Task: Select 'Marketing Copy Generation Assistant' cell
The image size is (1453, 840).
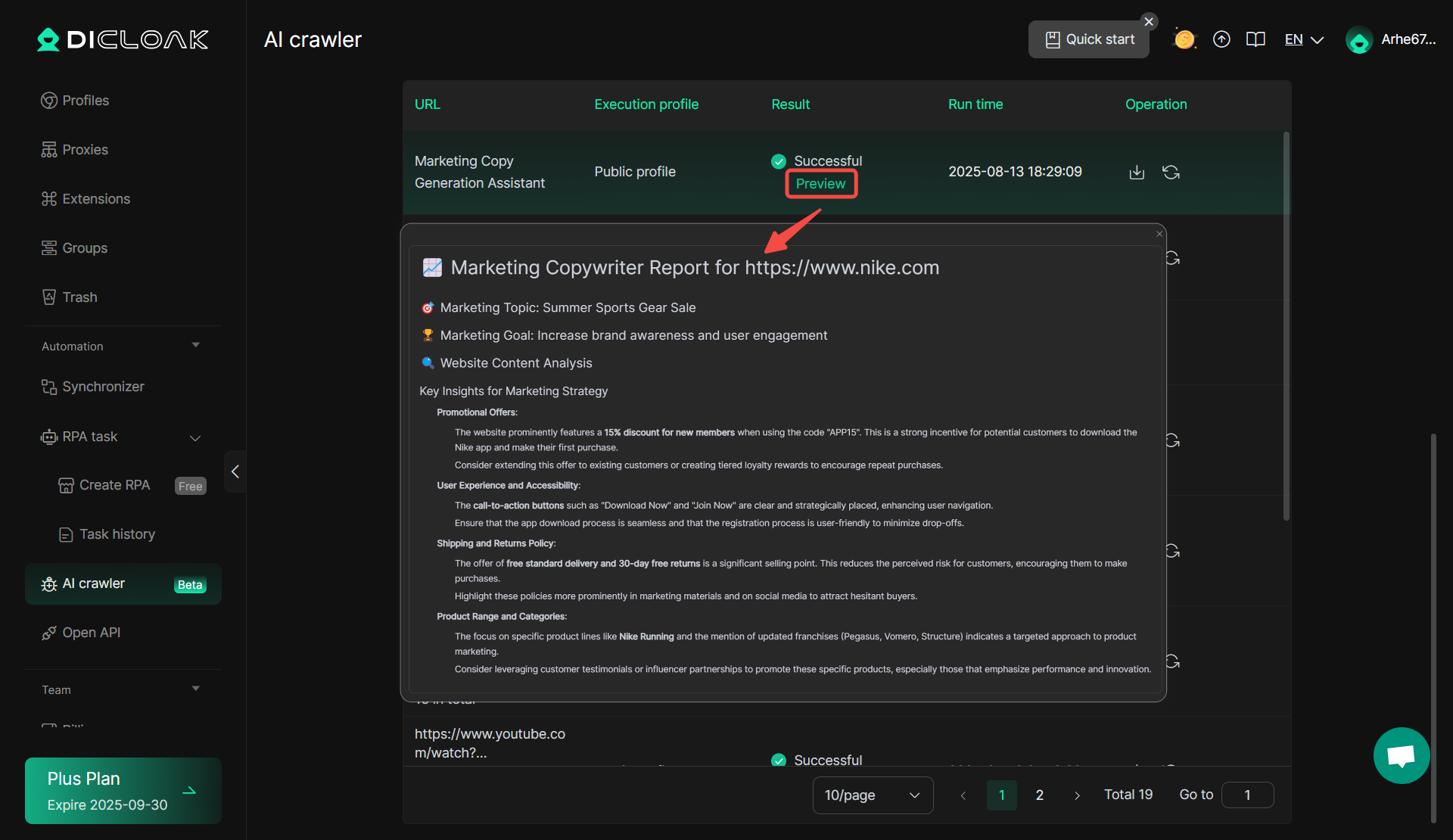Action: [480, 172]
